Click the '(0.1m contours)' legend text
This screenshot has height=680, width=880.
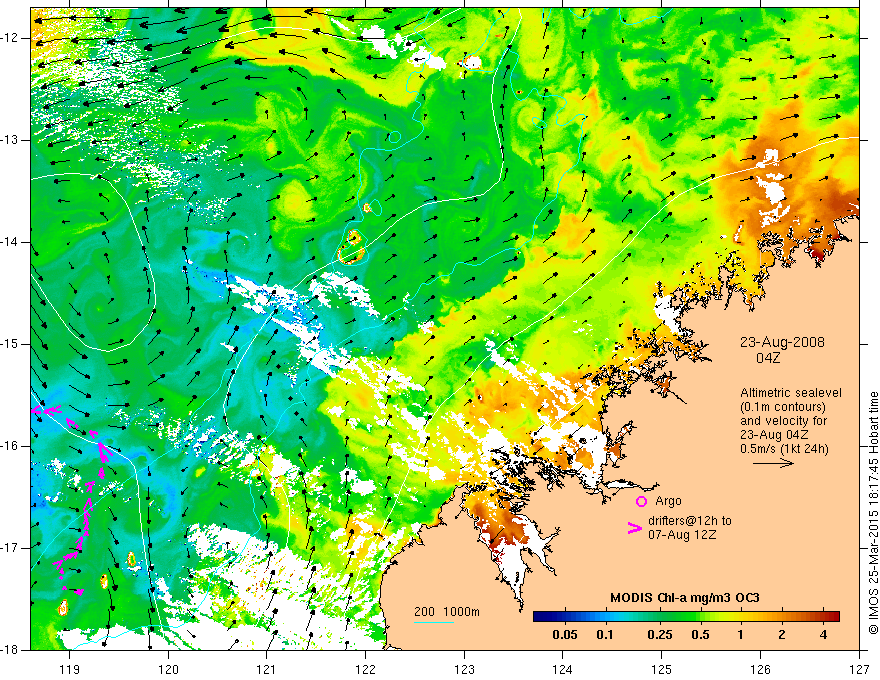(x=783, y=407)
